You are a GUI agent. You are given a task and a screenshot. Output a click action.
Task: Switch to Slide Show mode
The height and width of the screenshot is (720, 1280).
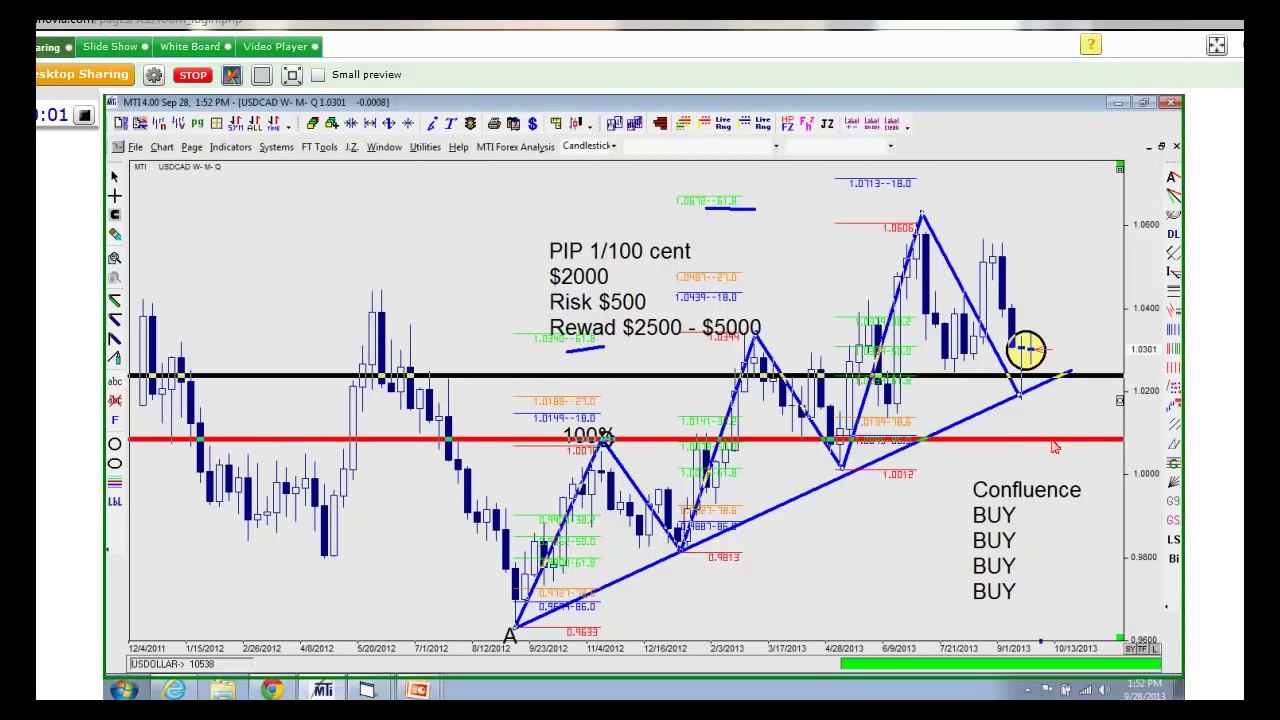coord(115,46)
